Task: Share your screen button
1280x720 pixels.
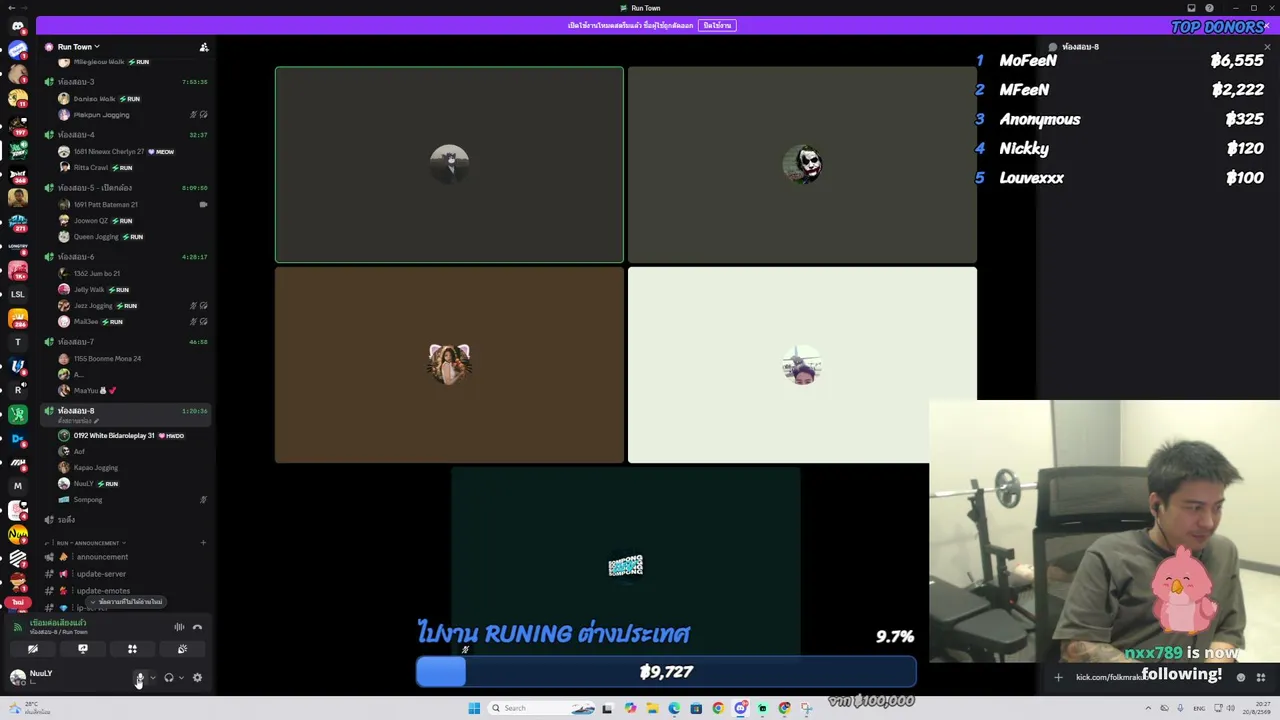Action: point(83,649)
